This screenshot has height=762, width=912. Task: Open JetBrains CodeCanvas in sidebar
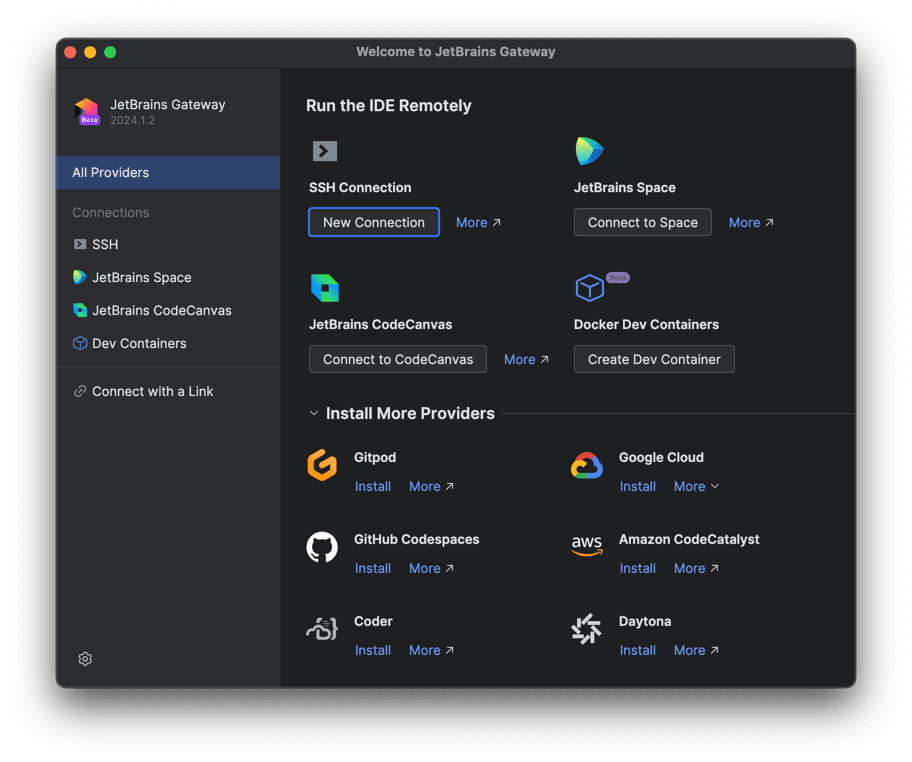tap(168, 311)
